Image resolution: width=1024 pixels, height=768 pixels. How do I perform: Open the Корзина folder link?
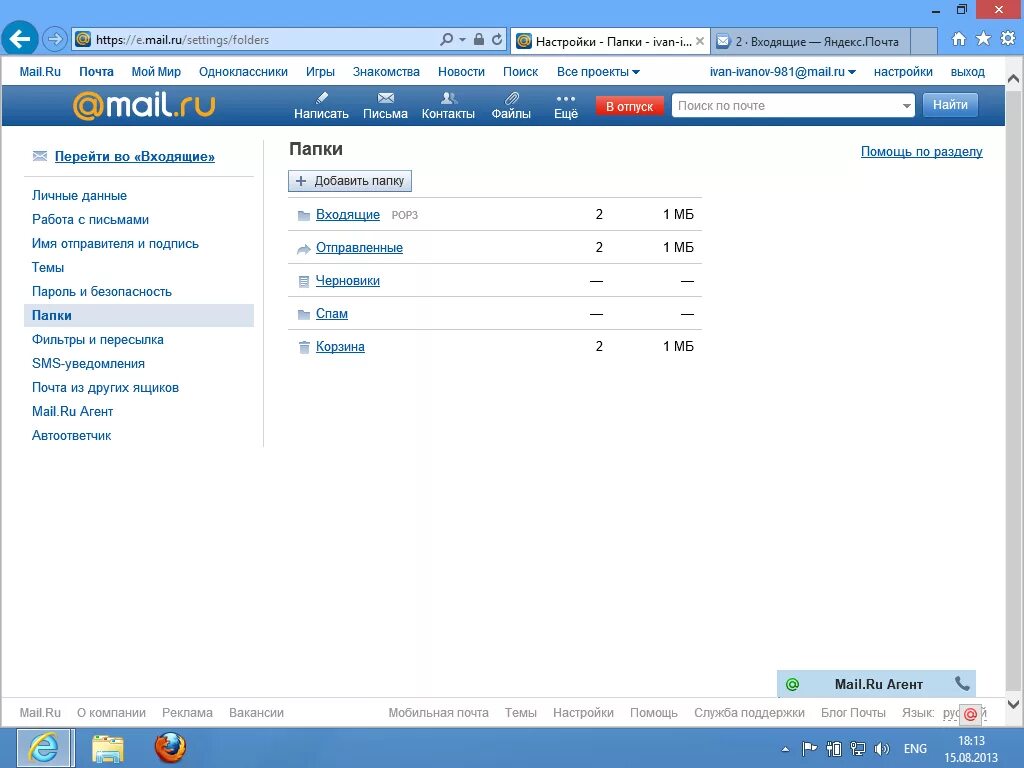tap(340, 347)
